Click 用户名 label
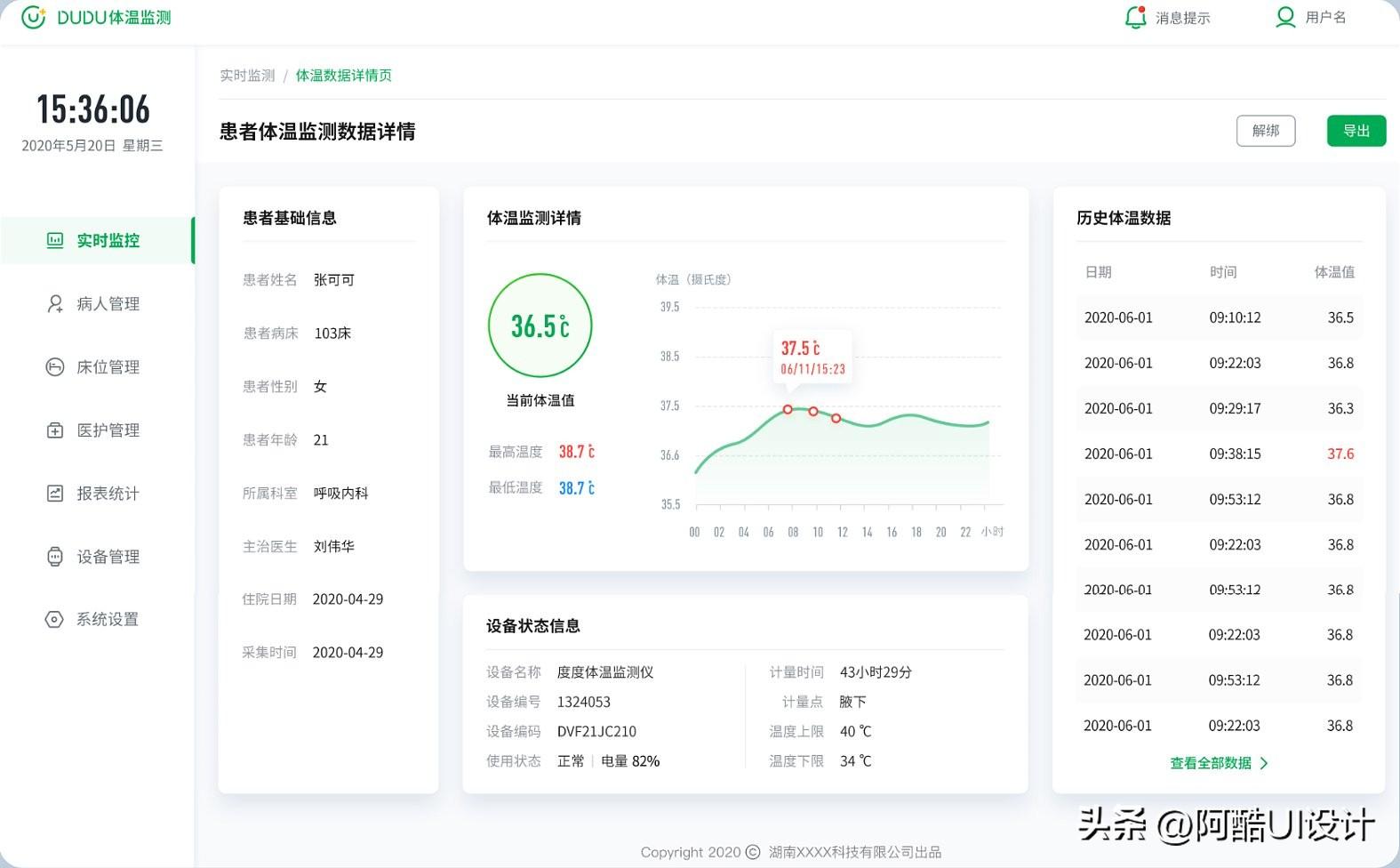The height and width of the screenshot is (868, 1400). (1325, 17)
